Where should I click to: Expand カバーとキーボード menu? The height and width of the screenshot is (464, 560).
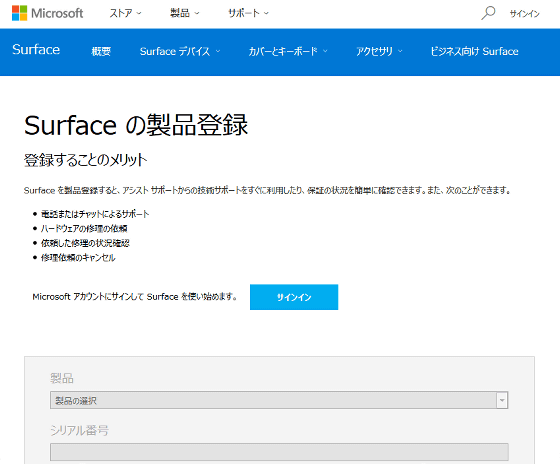click(x=288, y=51)
